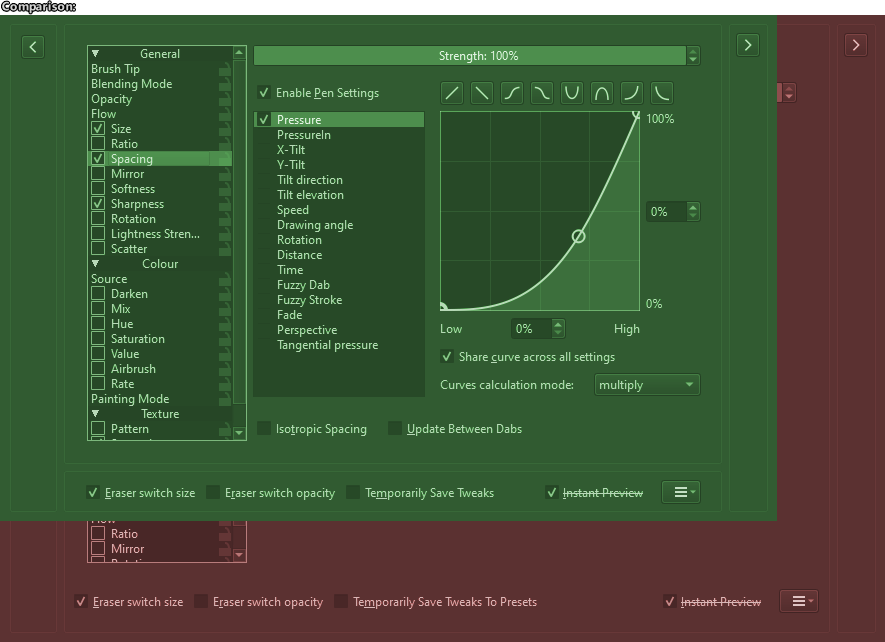The image size is (885, 642).
Task: Click the Low value input field
Action: (x=532, y=329)
